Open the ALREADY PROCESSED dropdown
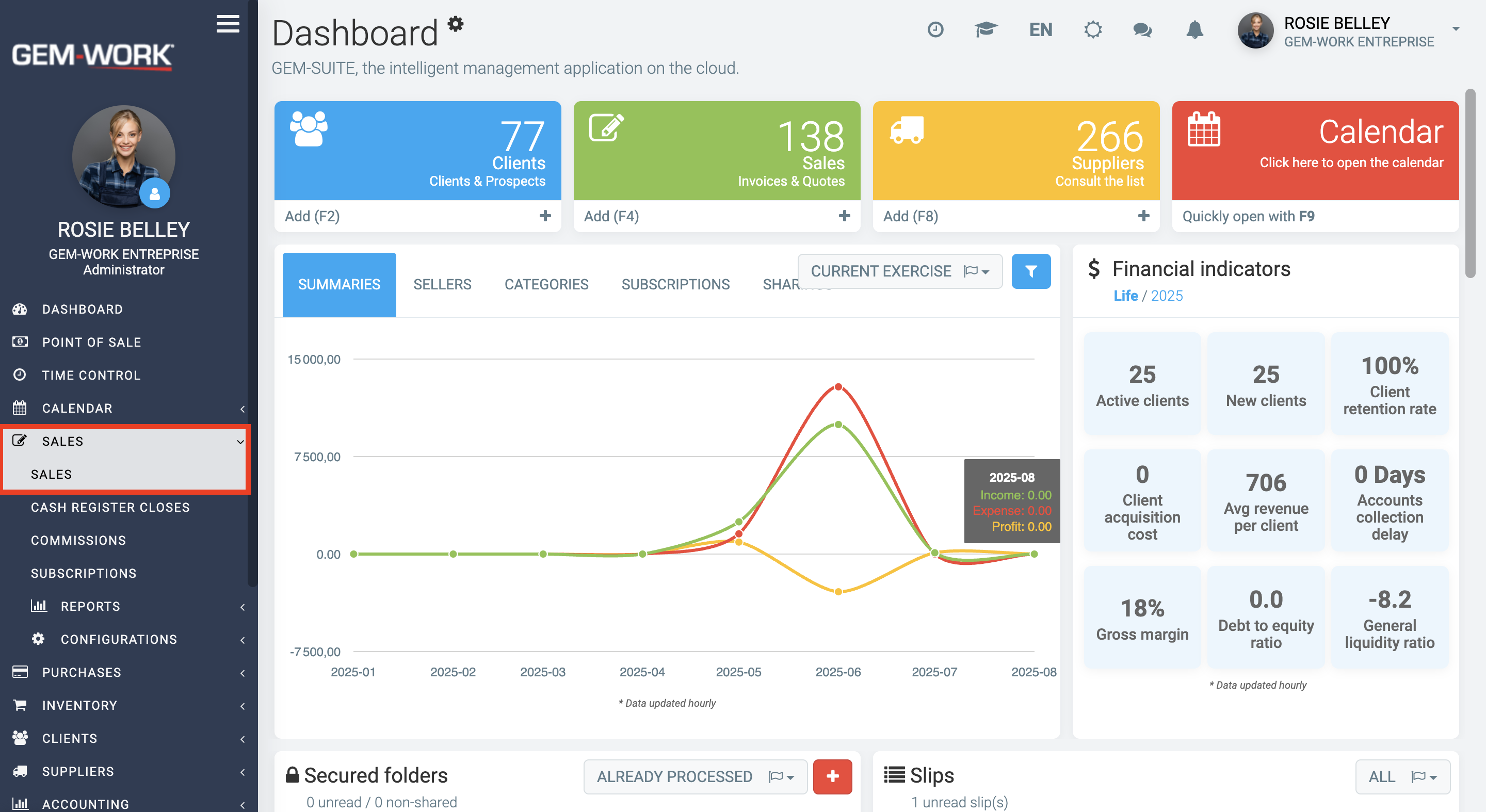 tap(695, 776)
